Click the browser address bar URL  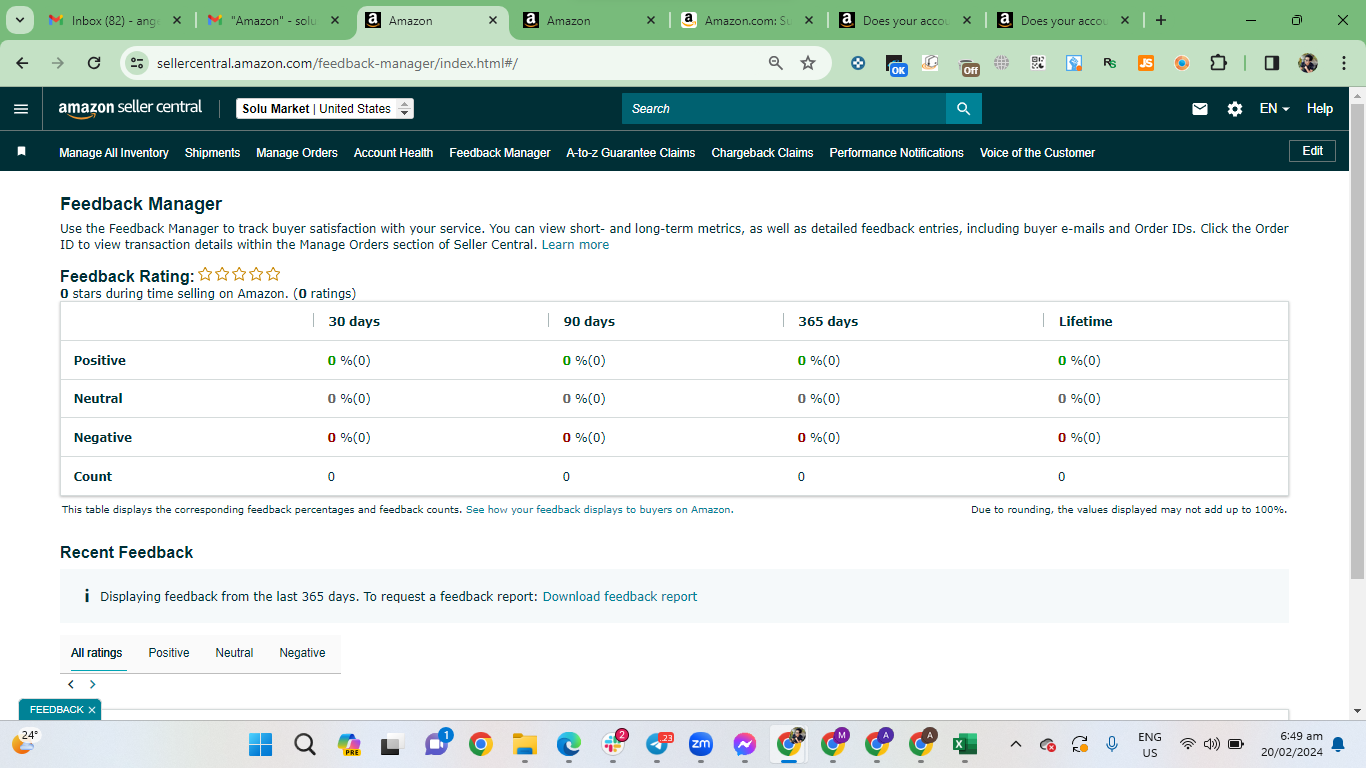tap(337, 63)
